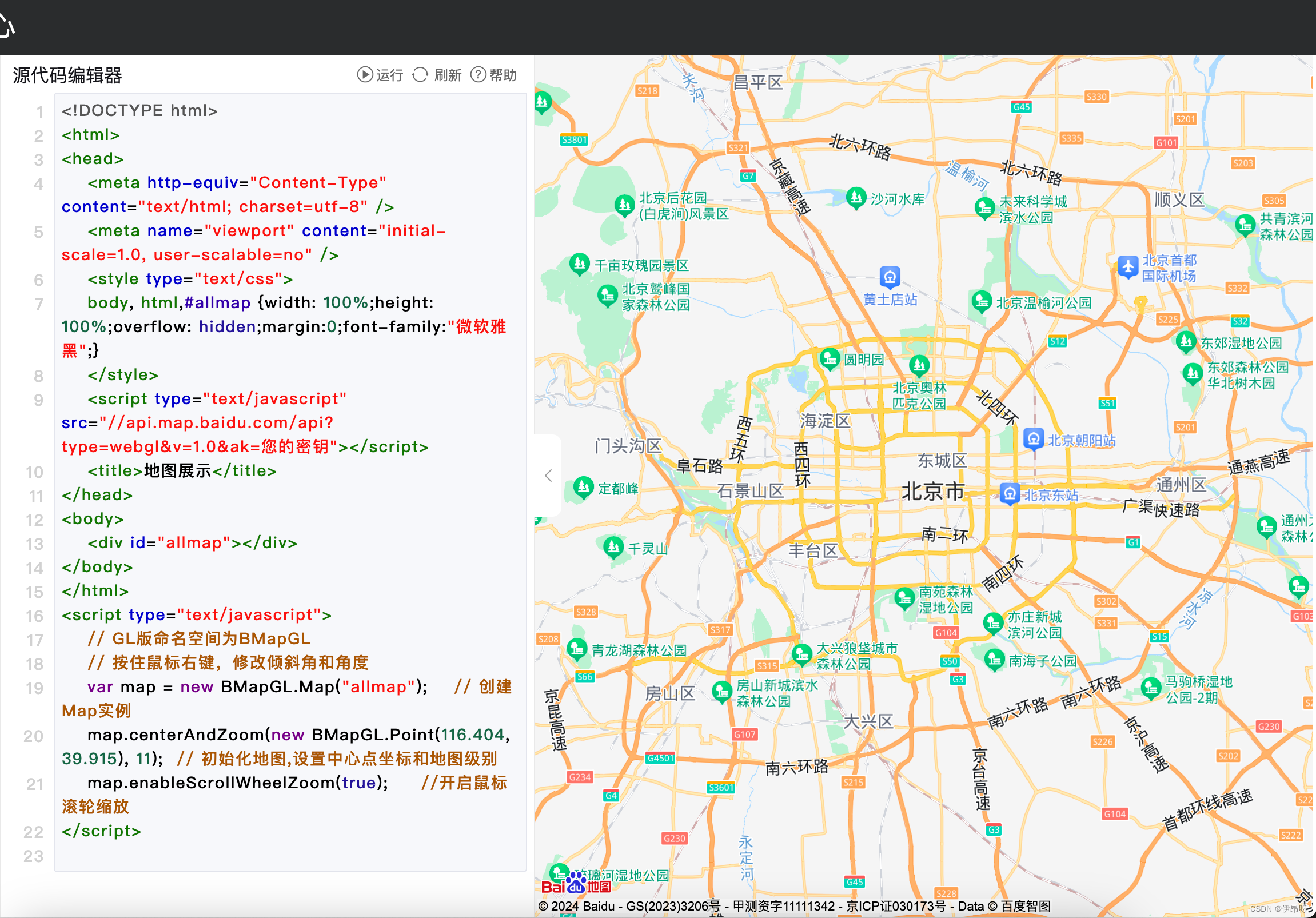Click the 石景山区 district label
The width and height of the screenshot is (1316, 918).
[x=750, y=491]
